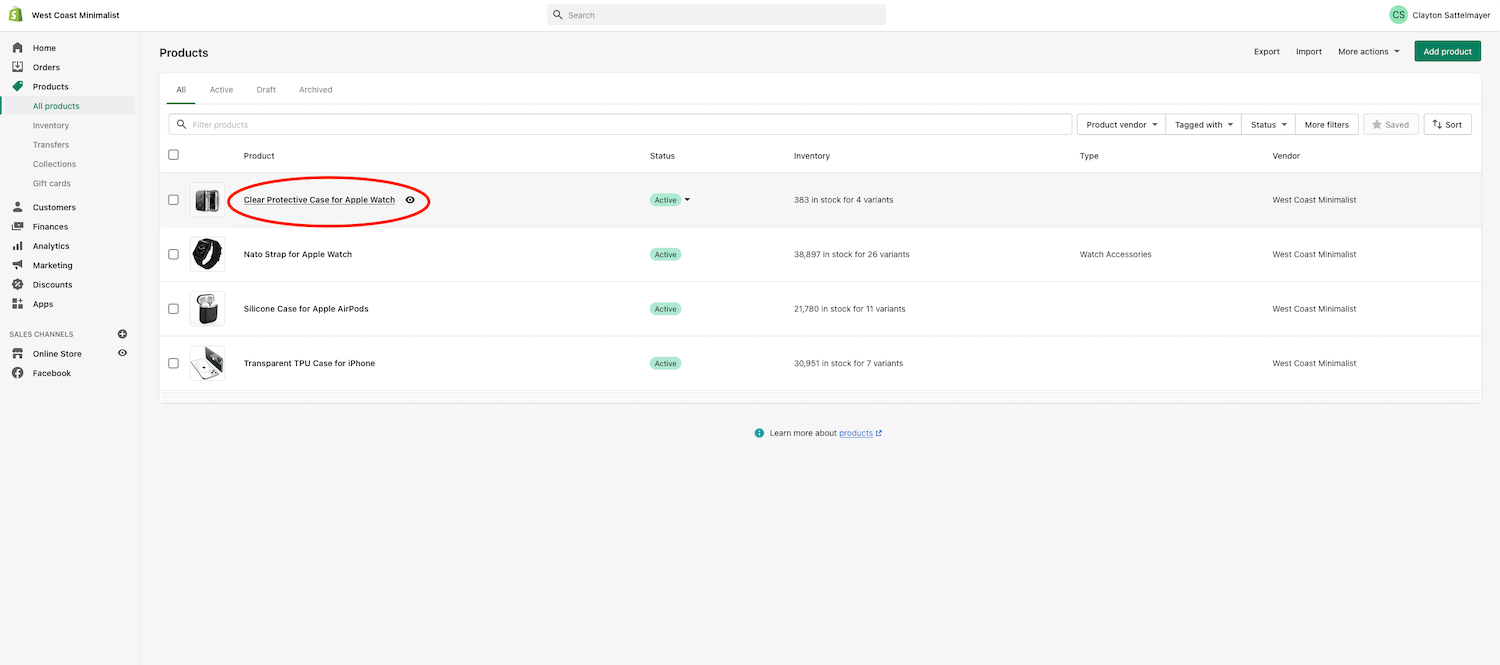
Task: Open Tagged with filter dropdown
Action: point(1204,125)
